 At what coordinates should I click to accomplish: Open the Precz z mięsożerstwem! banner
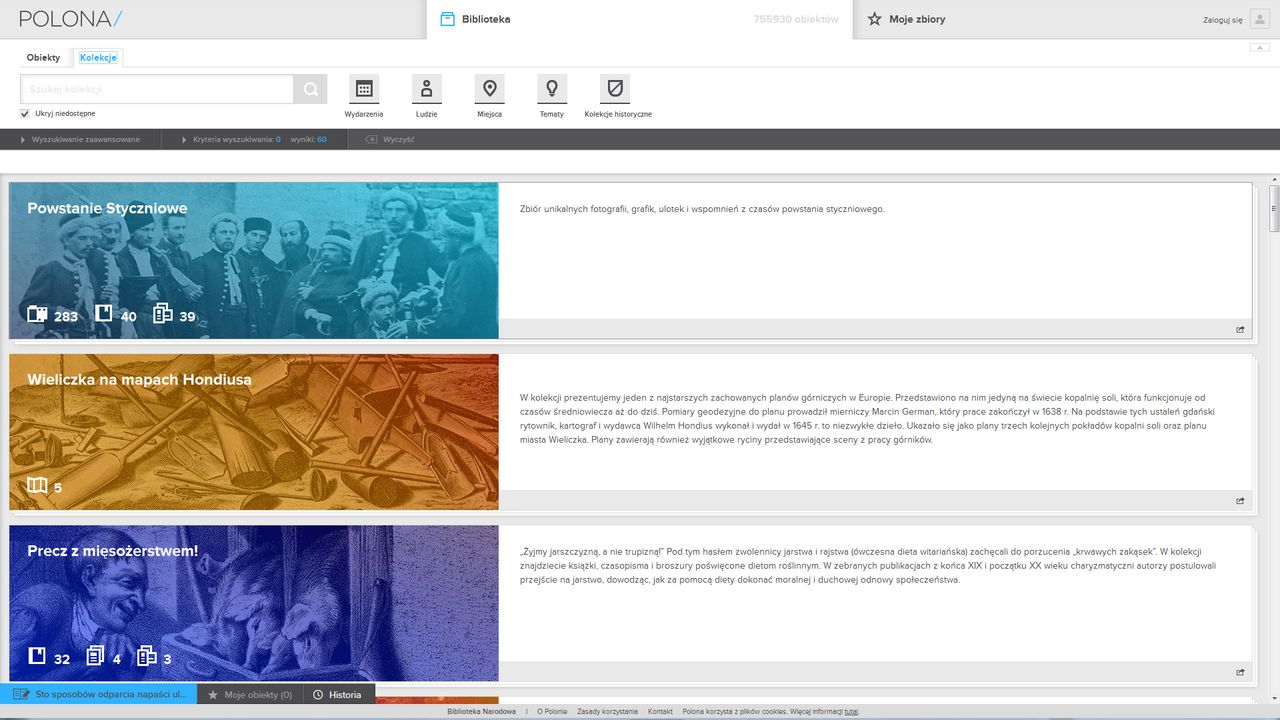click(254, 603)
